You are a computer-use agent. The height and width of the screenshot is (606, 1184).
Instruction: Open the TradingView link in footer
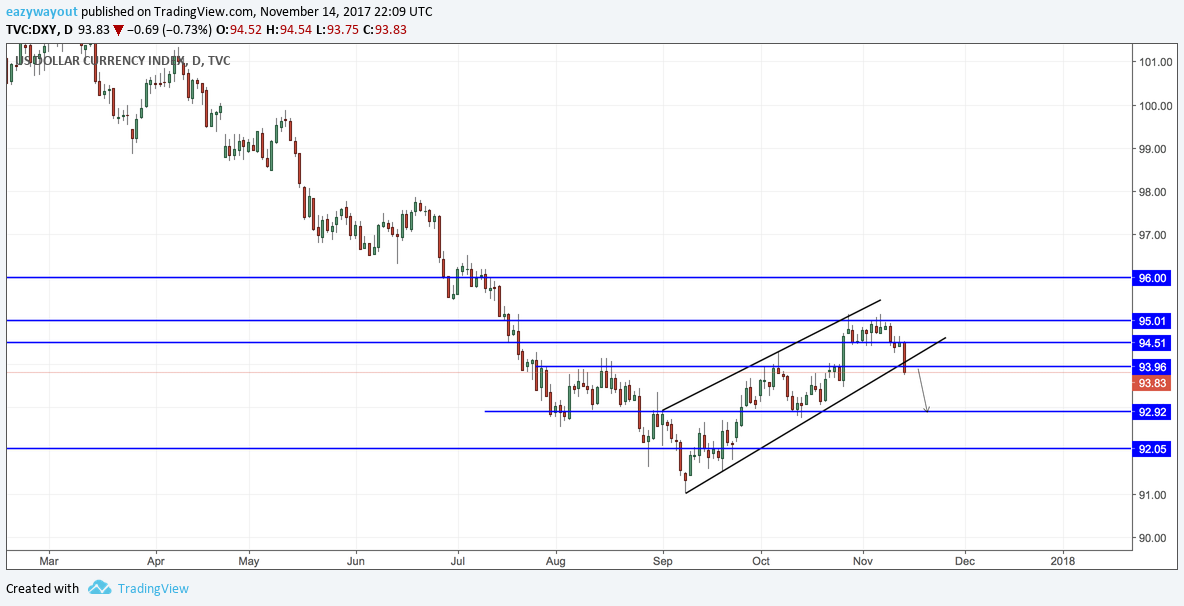tap(153, 588)
